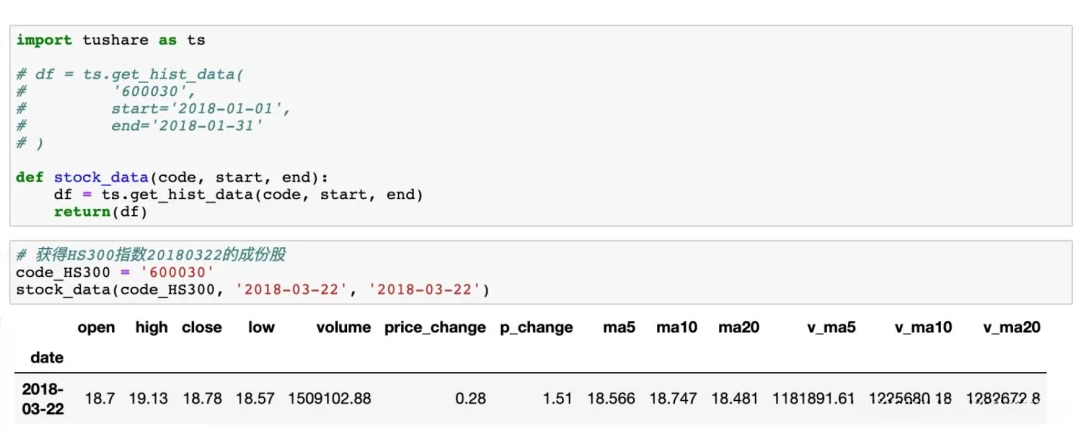The height and width of the screenshot is (430, 1079).
Task: Click the 2018-03-22 row label
Action: [42, 398]
